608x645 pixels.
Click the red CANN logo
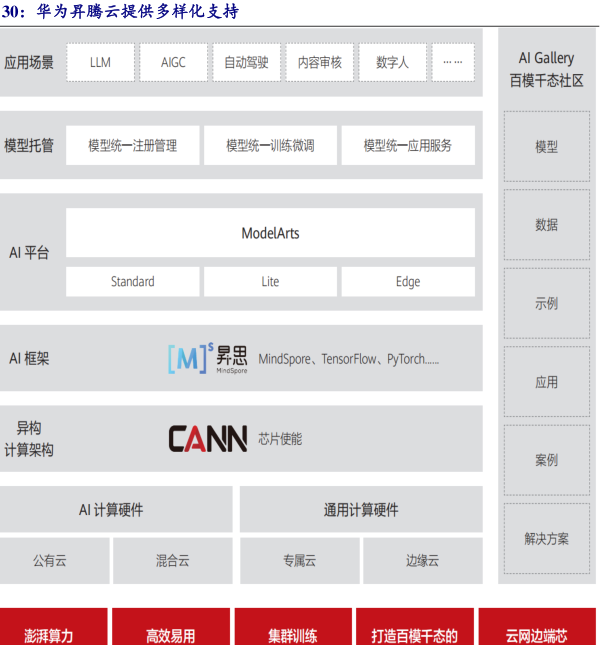207,439
